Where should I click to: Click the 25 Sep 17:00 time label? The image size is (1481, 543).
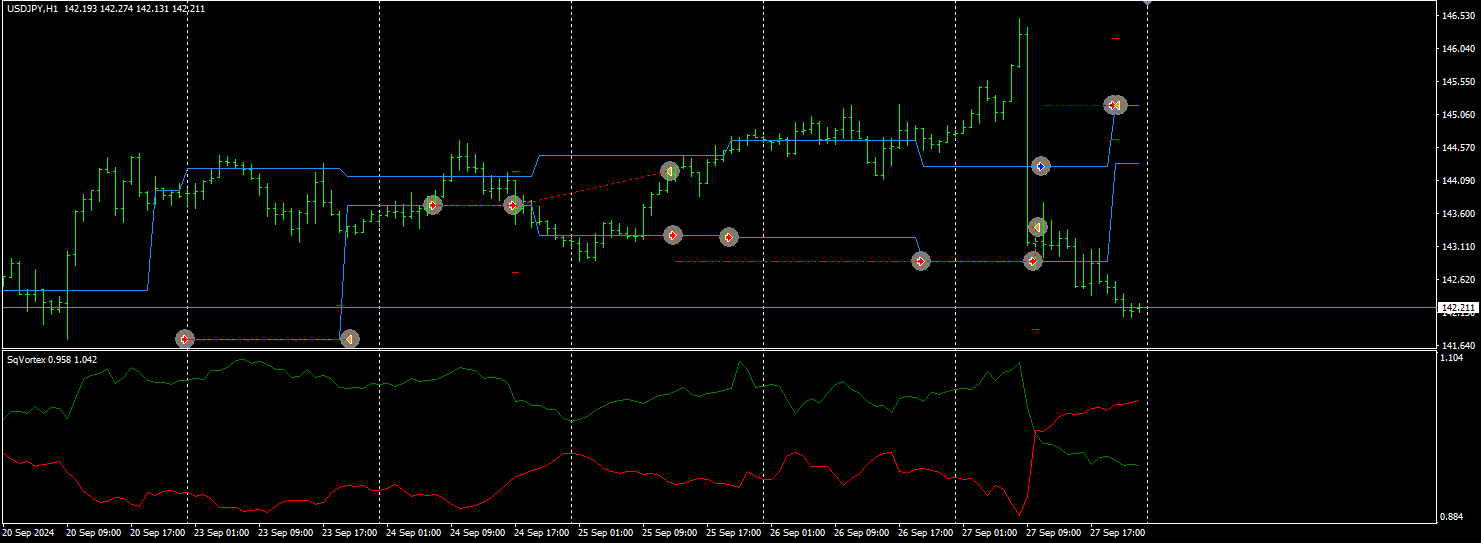pyautogui.click(x=733, y=533)
